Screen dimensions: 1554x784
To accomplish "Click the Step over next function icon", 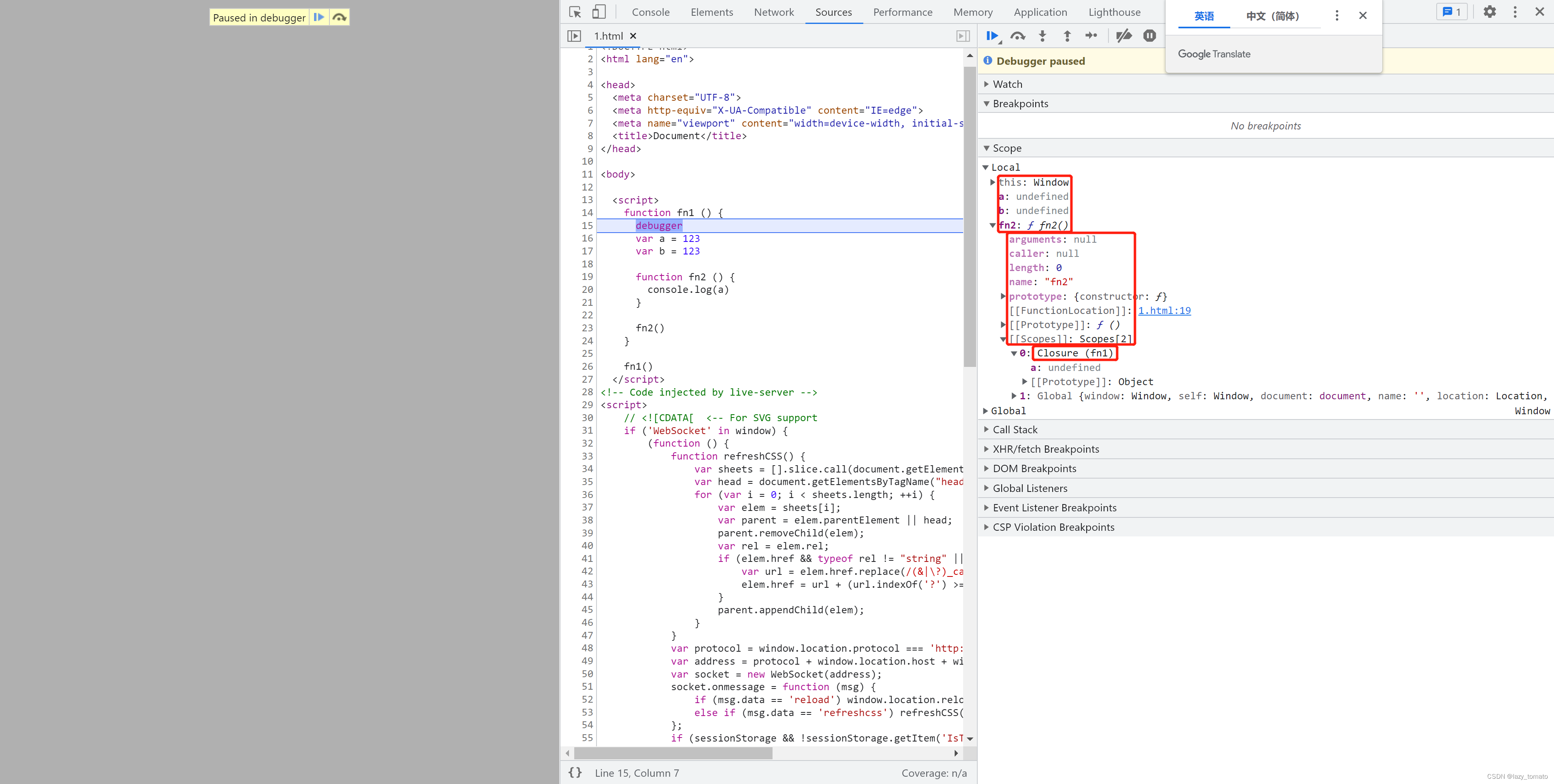I will 1018,36.
